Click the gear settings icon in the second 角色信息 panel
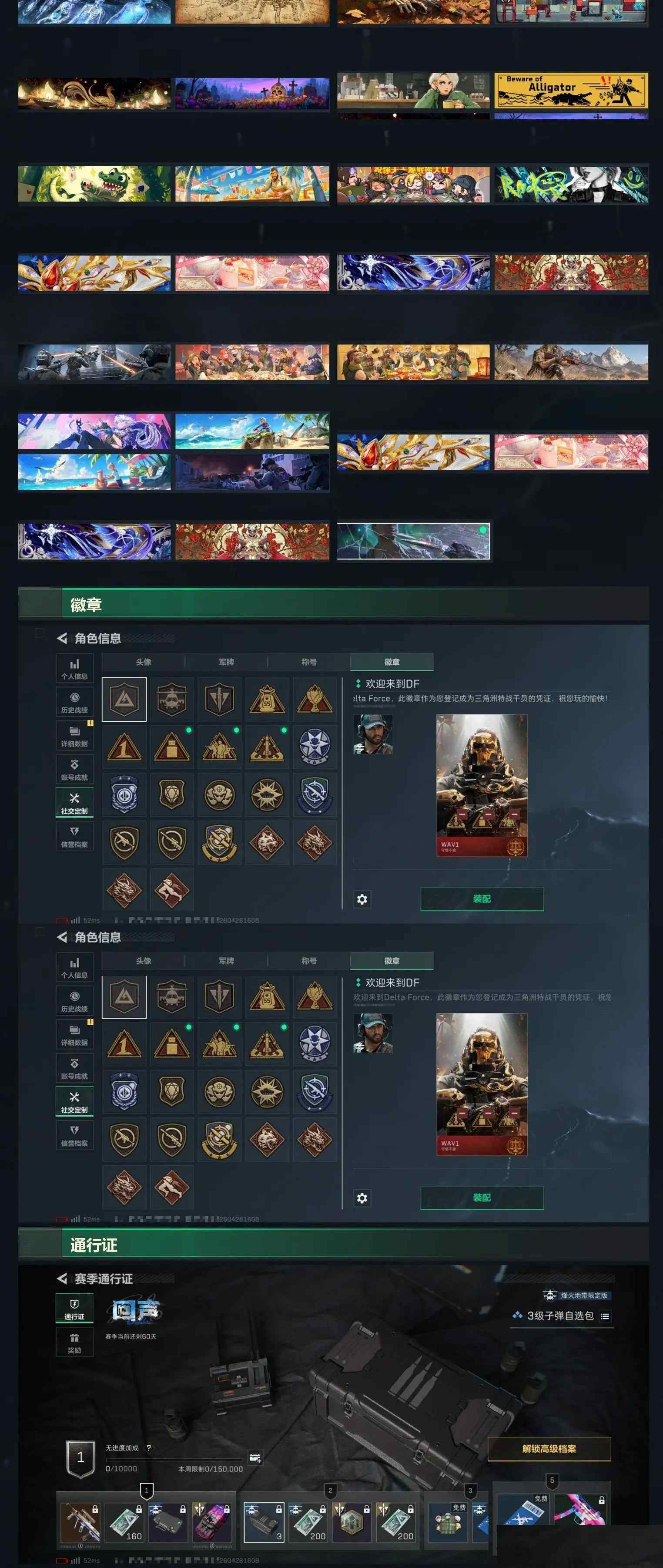663x1568 pixels. [362, 1197]
